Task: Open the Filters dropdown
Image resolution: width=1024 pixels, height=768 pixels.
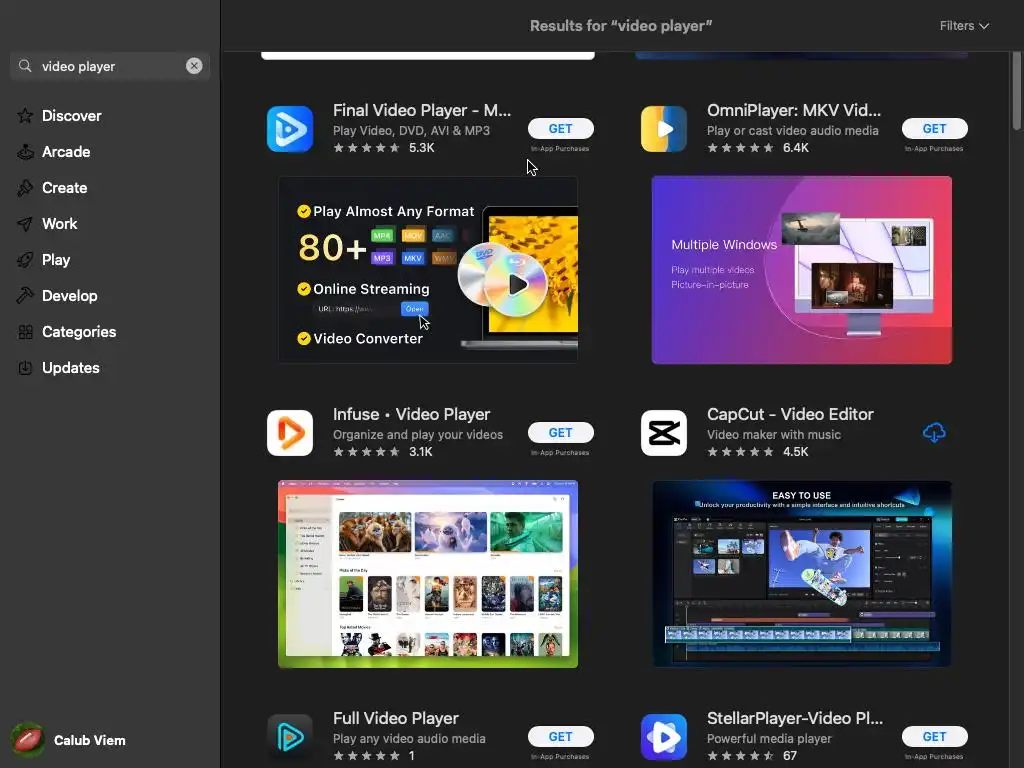Action: click(964, 25)
